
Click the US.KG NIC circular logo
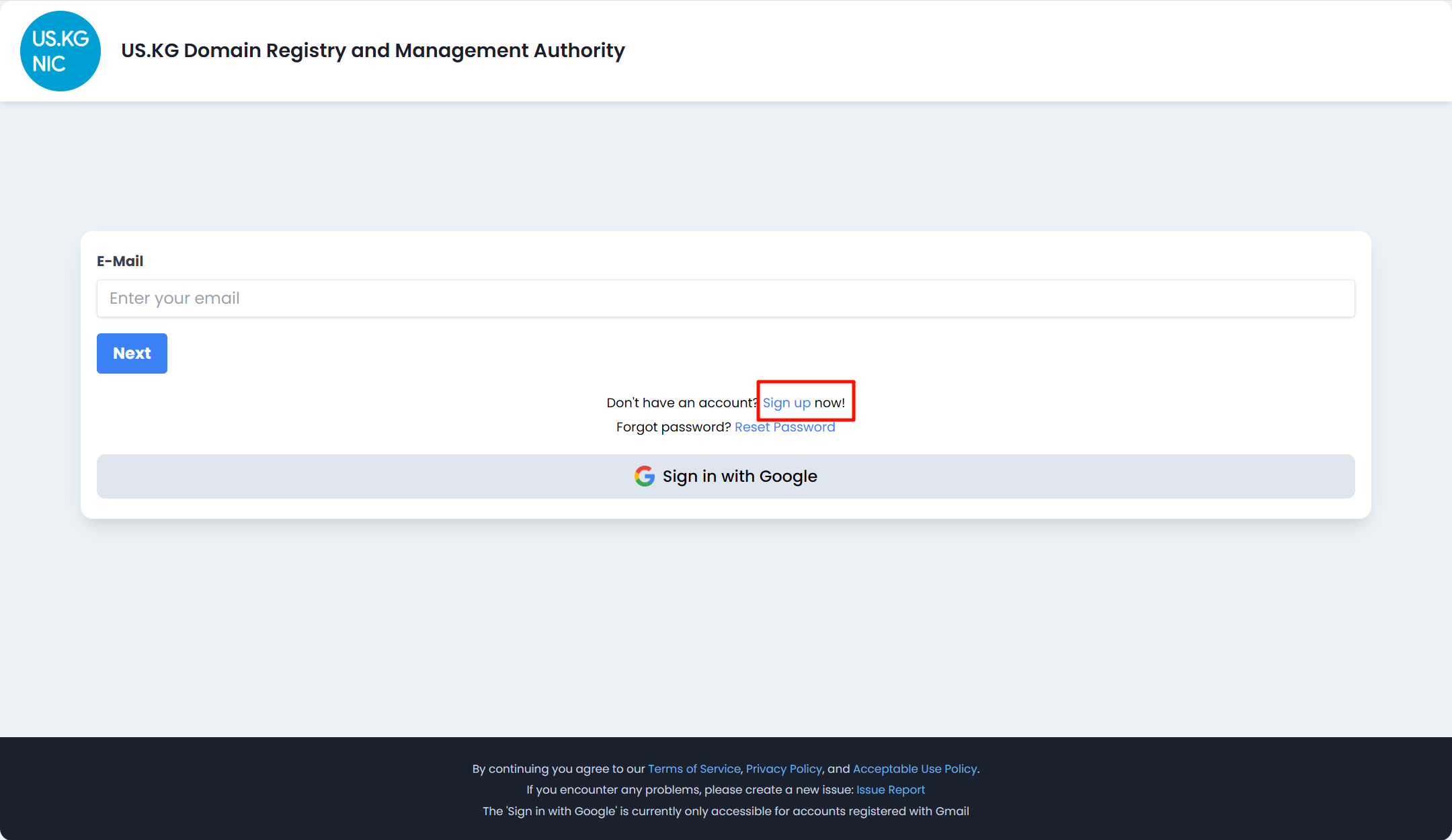pos(61,51)
